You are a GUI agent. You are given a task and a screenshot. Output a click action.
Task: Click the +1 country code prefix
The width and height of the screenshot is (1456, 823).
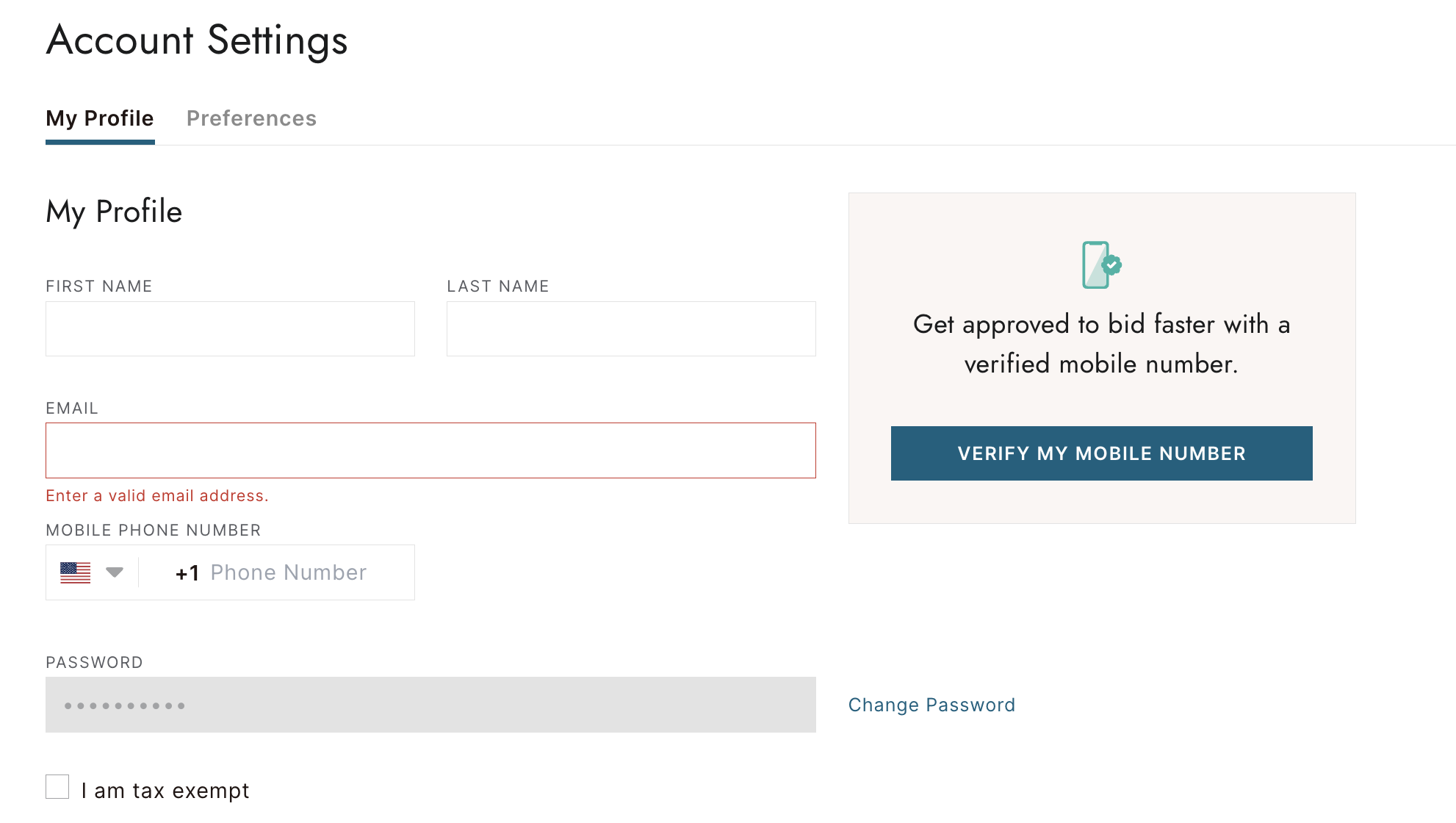click(x=187, y=573)
